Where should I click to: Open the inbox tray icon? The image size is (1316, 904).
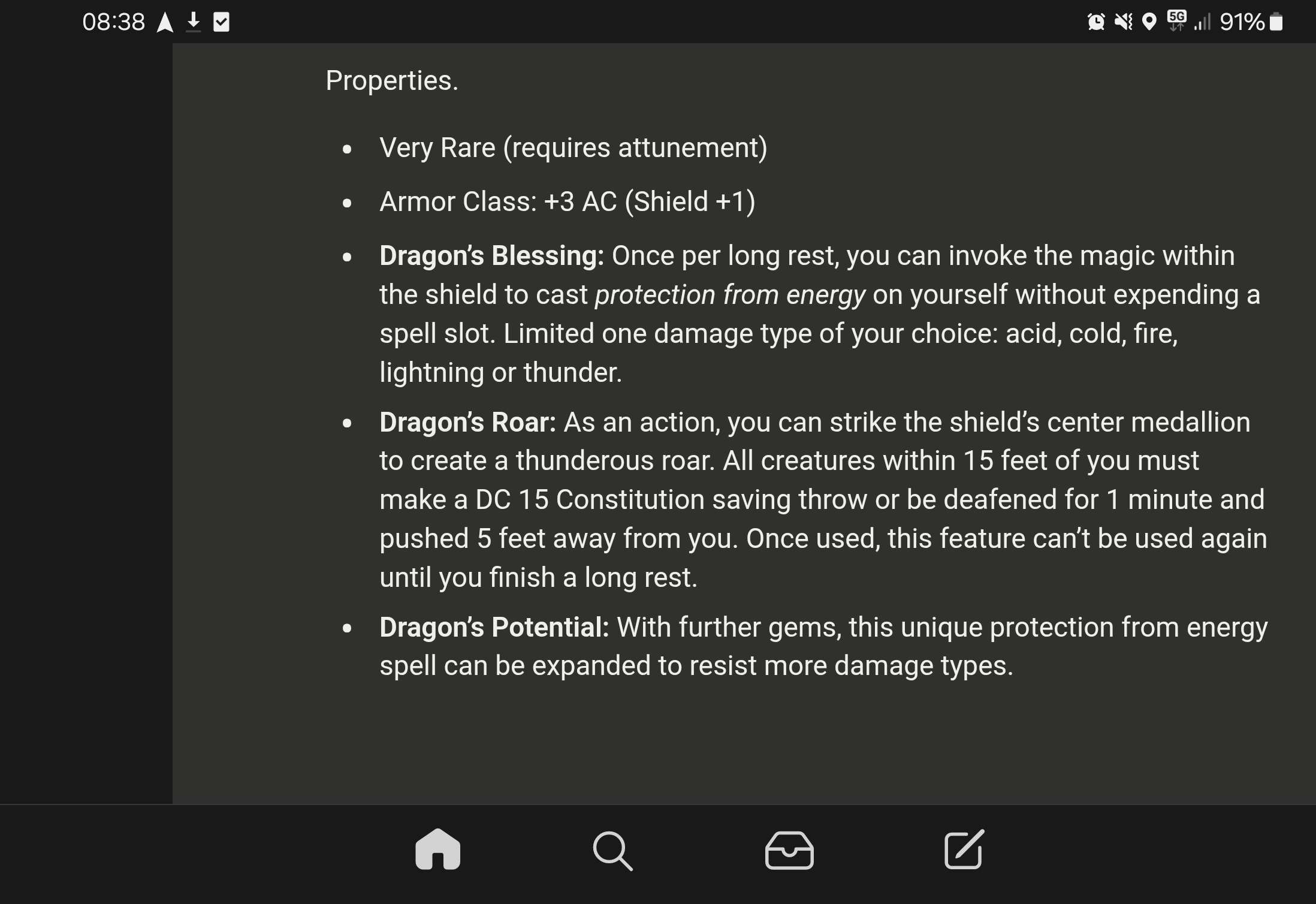click(x=789, y=850)
